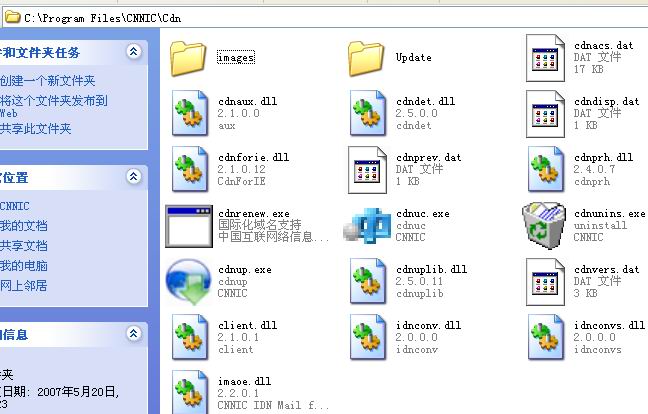The height and width of the screenshot is (414, 648).
Task: Select the imaoe.dll file icon
Action: point(190,393)
